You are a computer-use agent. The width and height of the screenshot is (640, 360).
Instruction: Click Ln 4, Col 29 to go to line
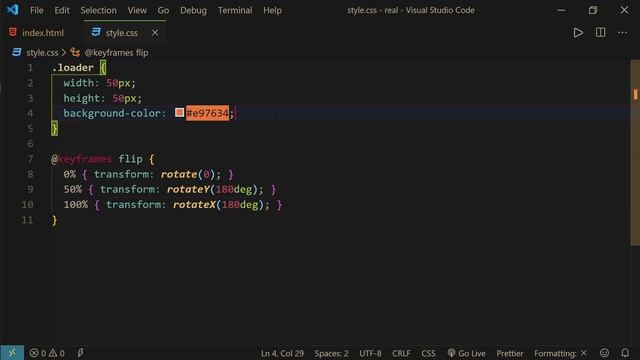(x=282, y=353)
